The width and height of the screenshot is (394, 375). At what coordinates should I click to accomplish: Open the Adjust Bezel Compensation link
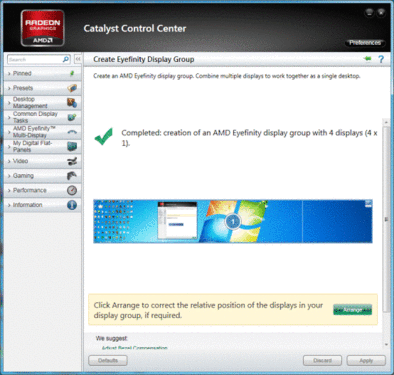pos(134,348)
